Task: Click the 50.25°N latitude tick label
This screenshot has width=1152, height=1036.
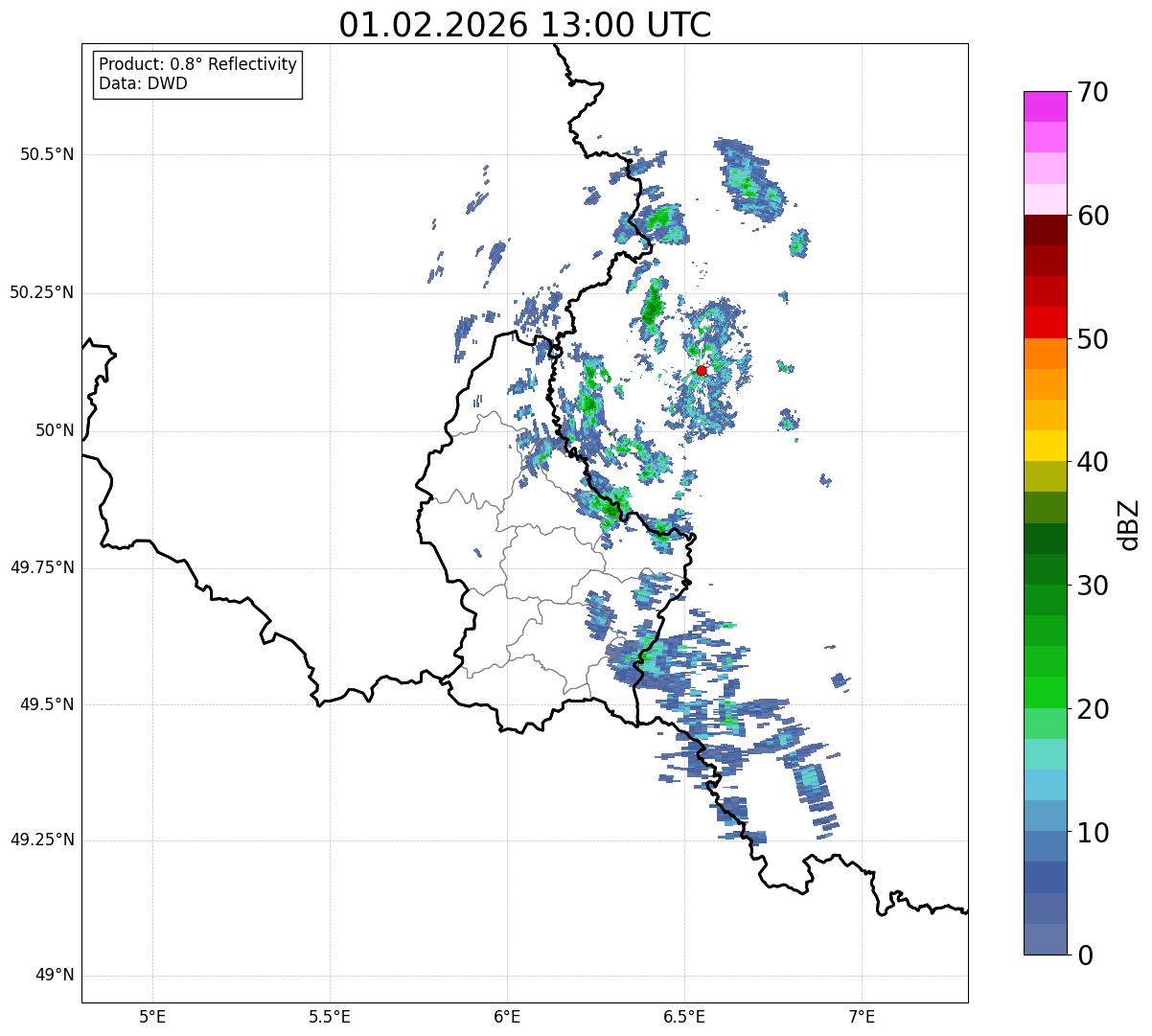Action: click(x=42, y=292)
